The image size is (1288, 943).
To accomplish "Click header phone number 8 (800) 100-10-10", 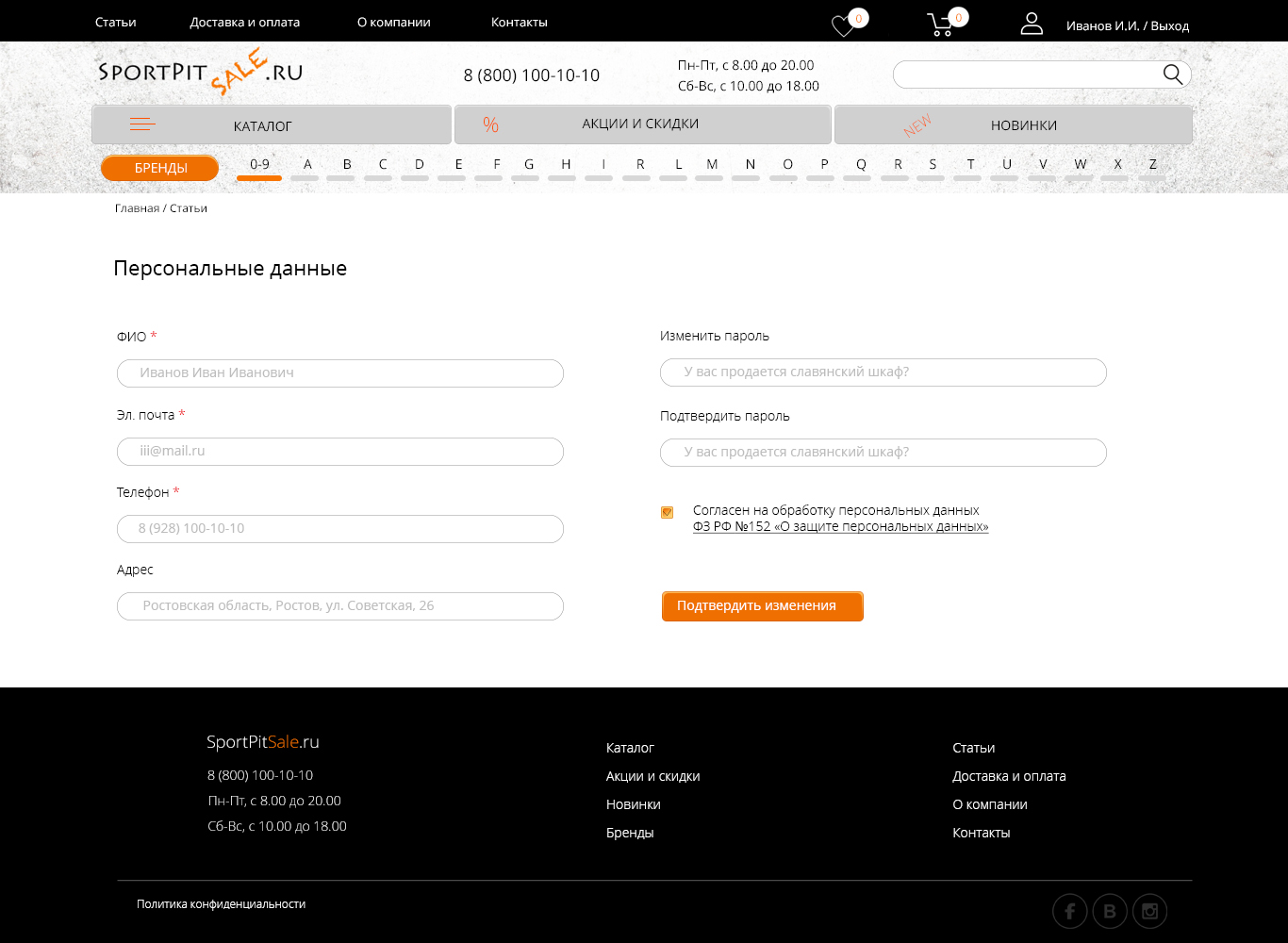I will point(532,75).
